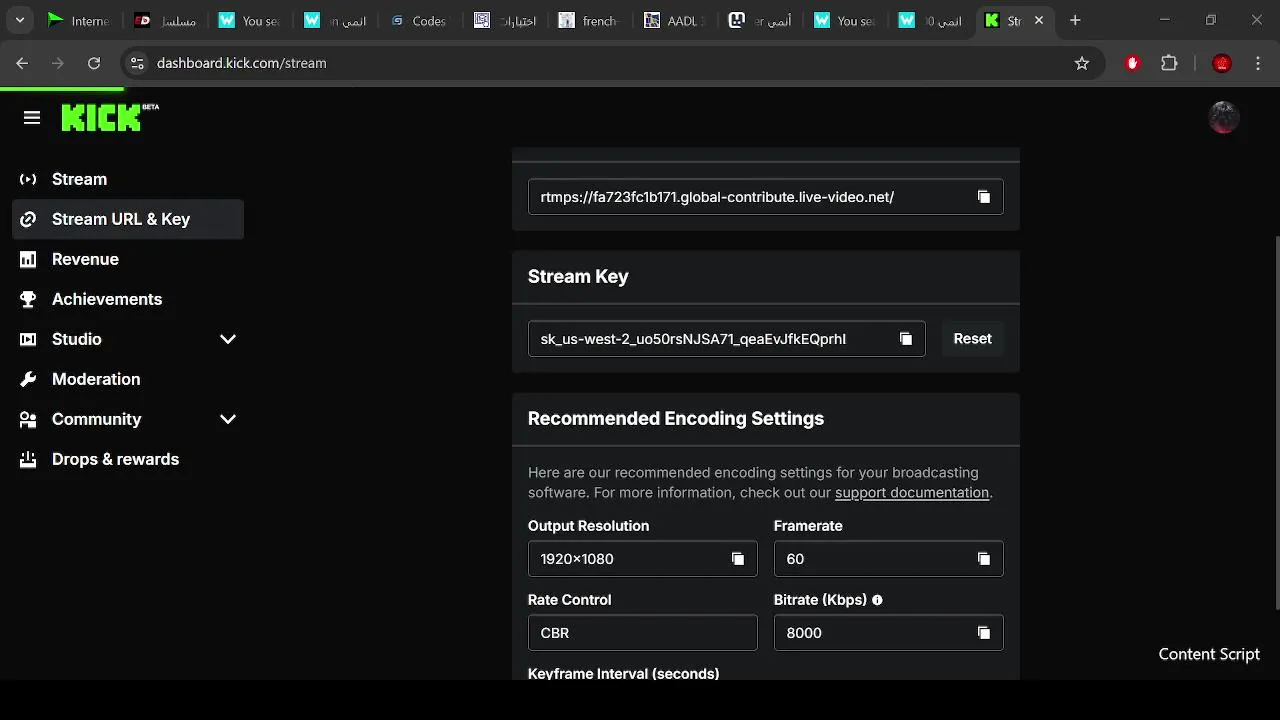
Task: Click the Rate Control CBR field
Action: (x=642, y=633)
